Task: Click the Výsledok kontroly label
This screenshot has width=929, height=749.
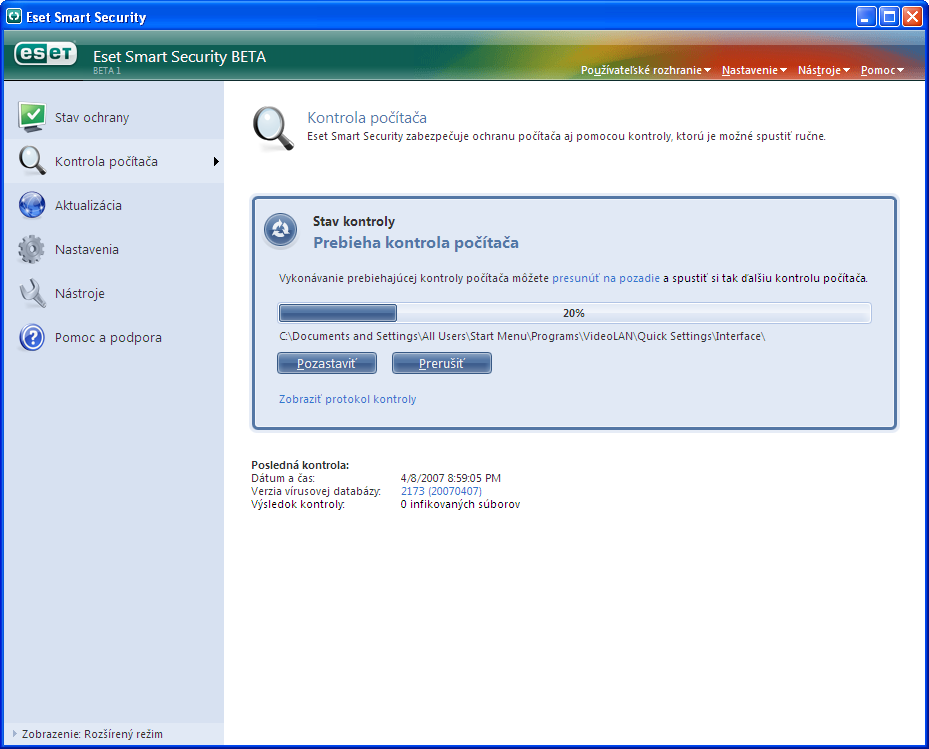Action: click(298, 504)
